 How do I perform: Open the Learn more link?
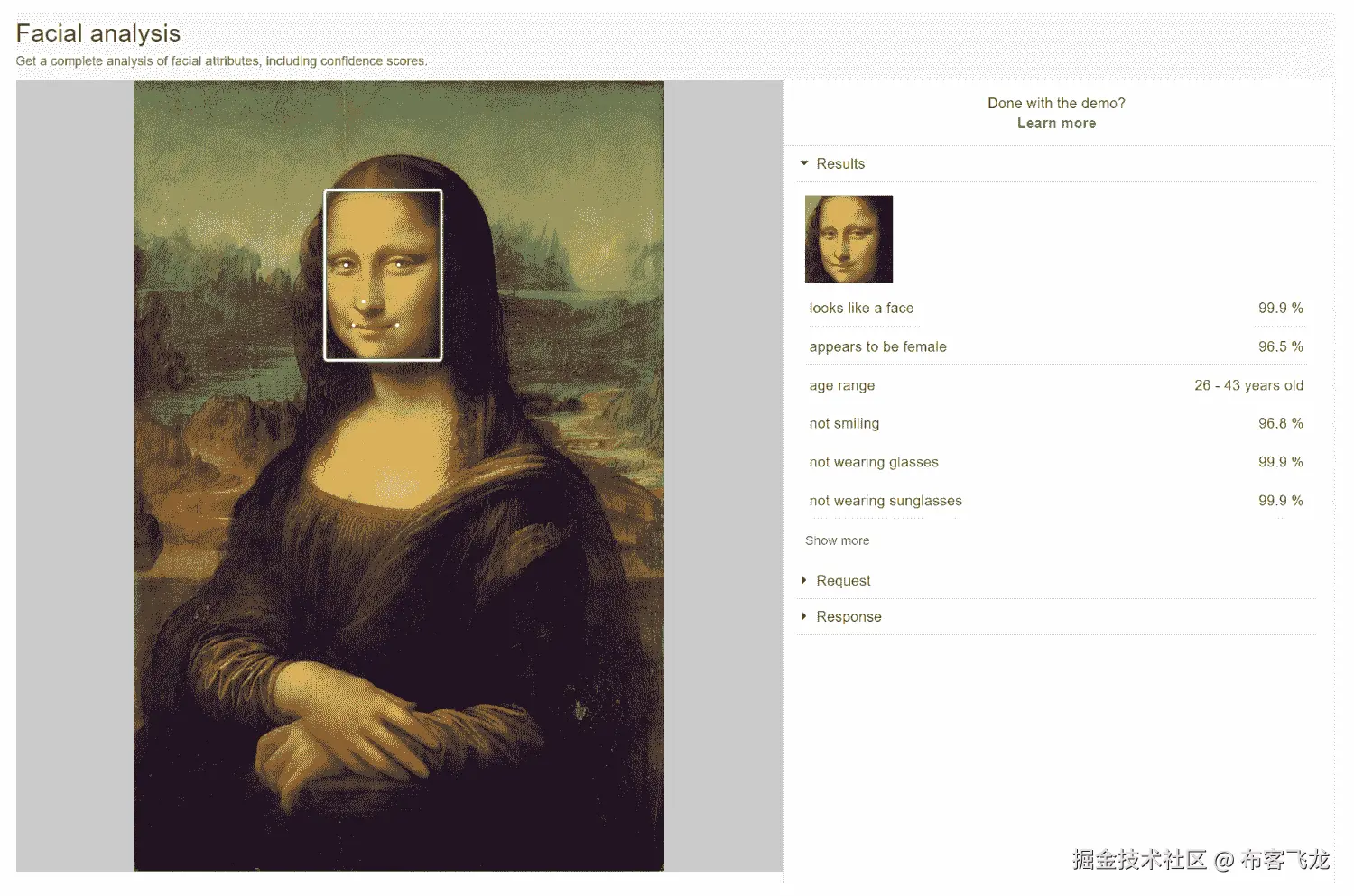tap(1056, 124)
